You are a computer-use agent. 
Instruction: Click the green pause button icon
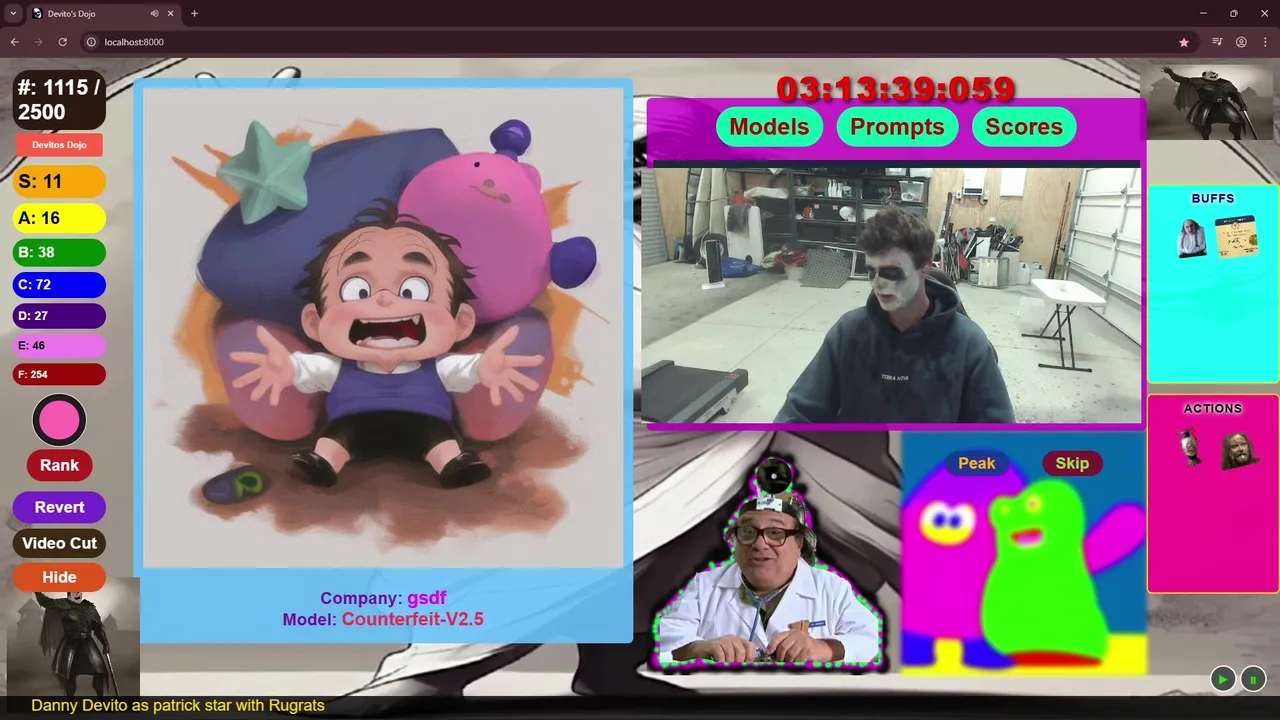(x=1252, y=679)
